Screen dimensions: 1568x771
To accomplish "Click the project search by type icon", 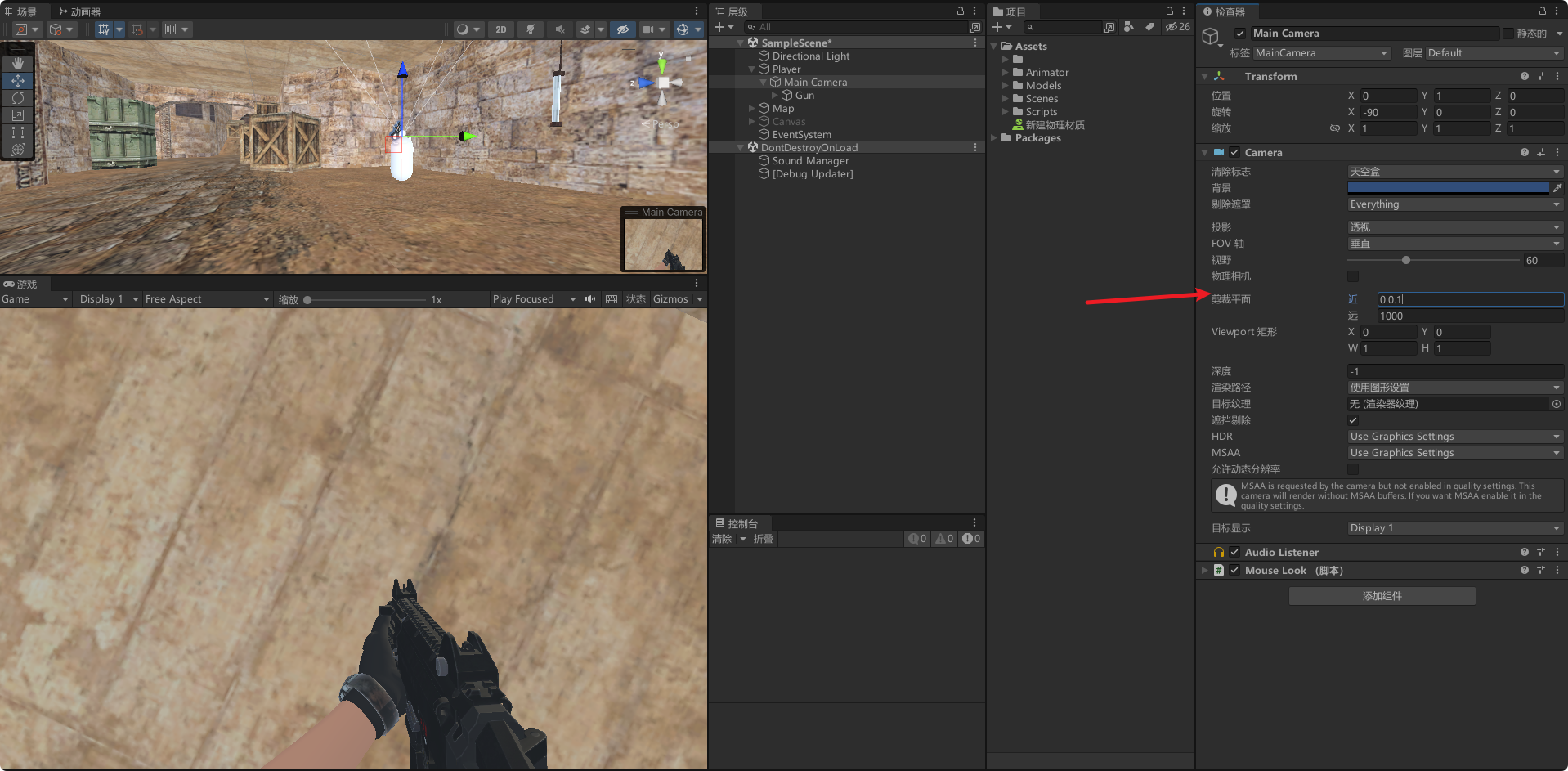I will click(1129, 27).
